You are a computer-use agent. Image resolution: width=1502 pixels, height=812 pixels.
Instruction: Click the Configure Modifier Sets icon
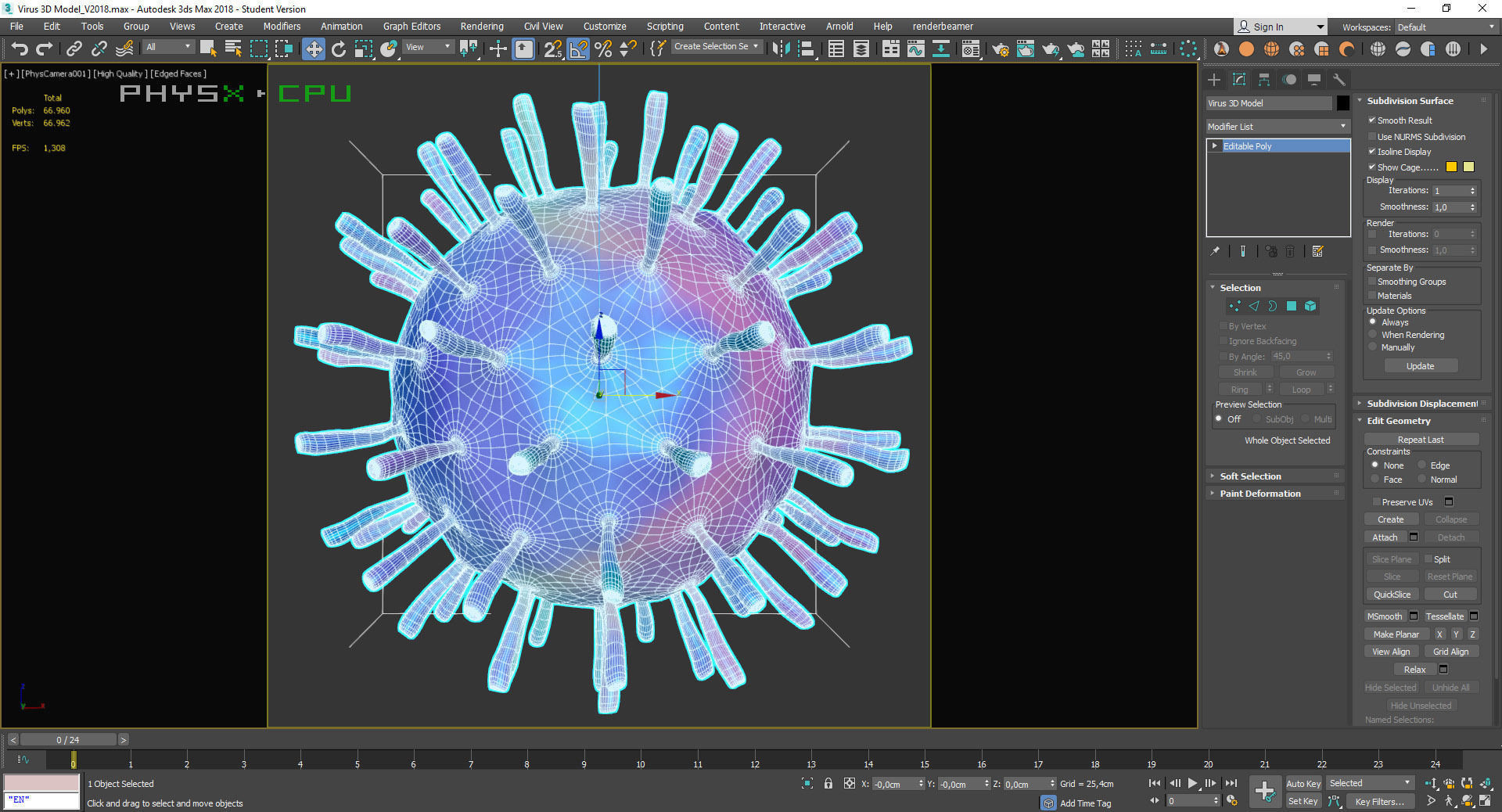pyautogui.click(x=1318, y=251)
